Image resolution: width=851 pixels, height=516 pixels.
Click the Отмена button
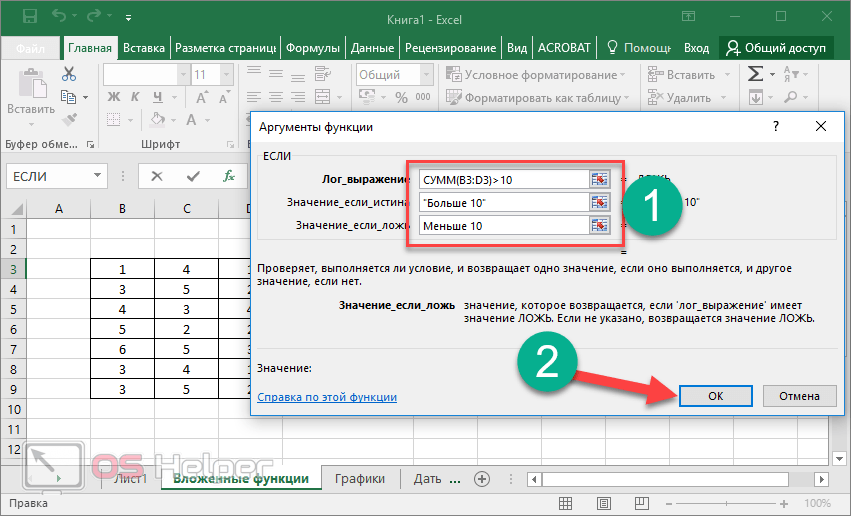798,395
